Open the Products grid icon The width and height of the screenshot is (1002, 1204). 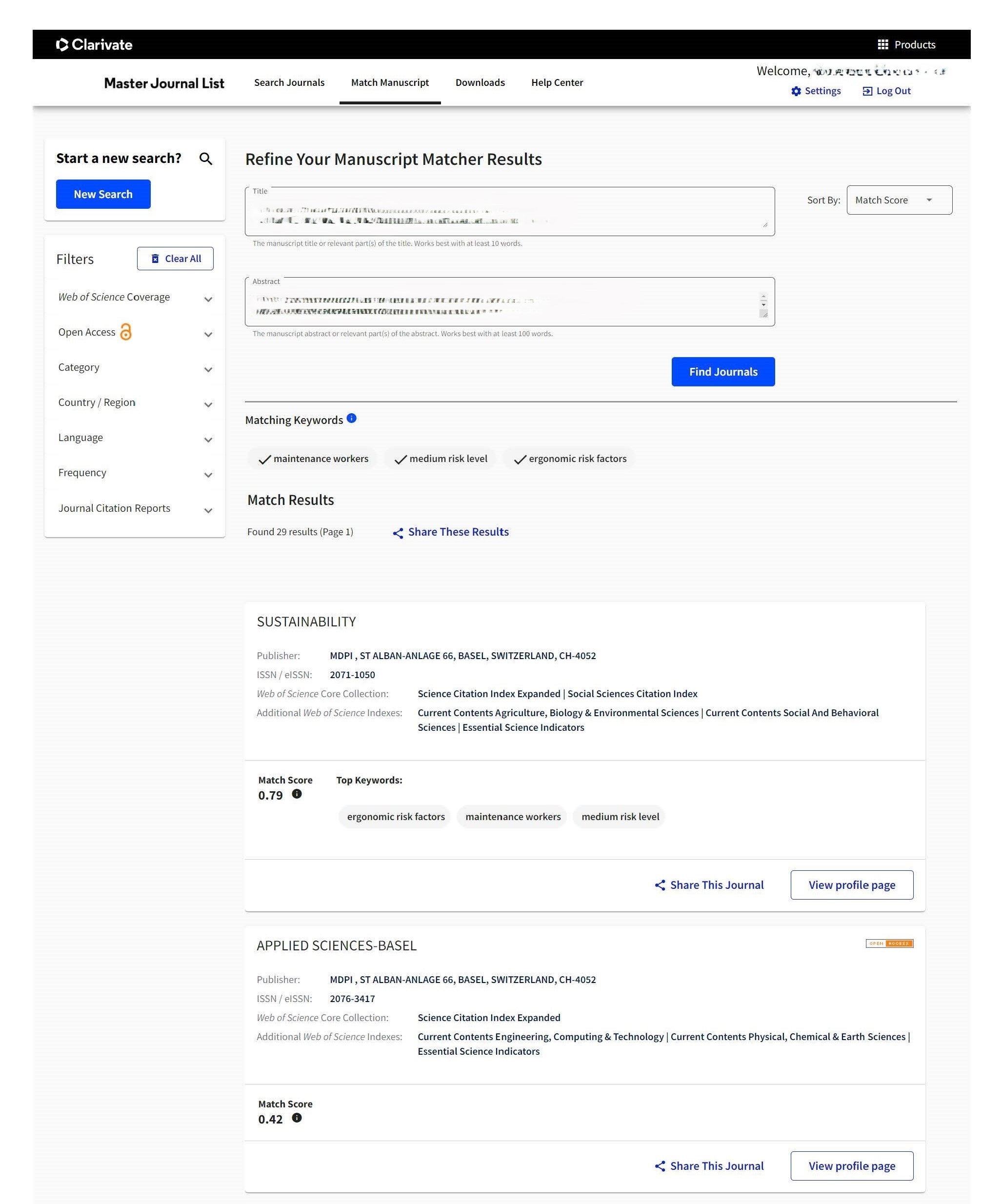click(x=883, y=45)
